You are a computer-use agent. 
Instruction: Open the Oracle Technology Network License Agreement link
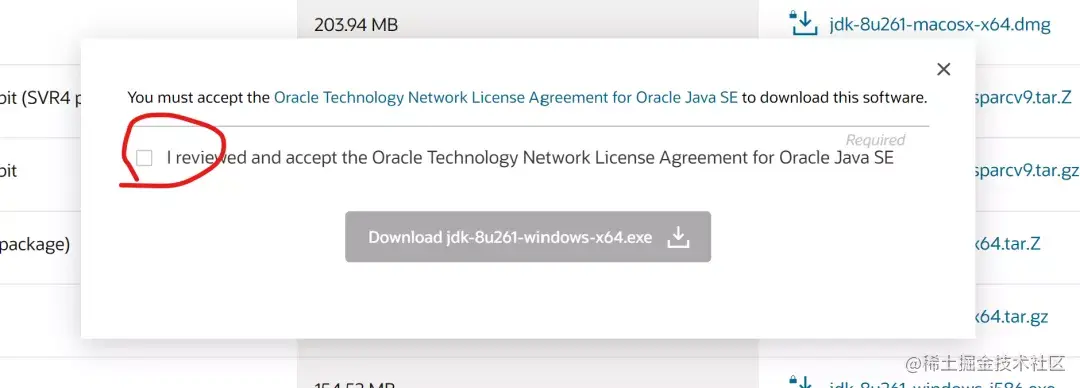tap(506, 98)
